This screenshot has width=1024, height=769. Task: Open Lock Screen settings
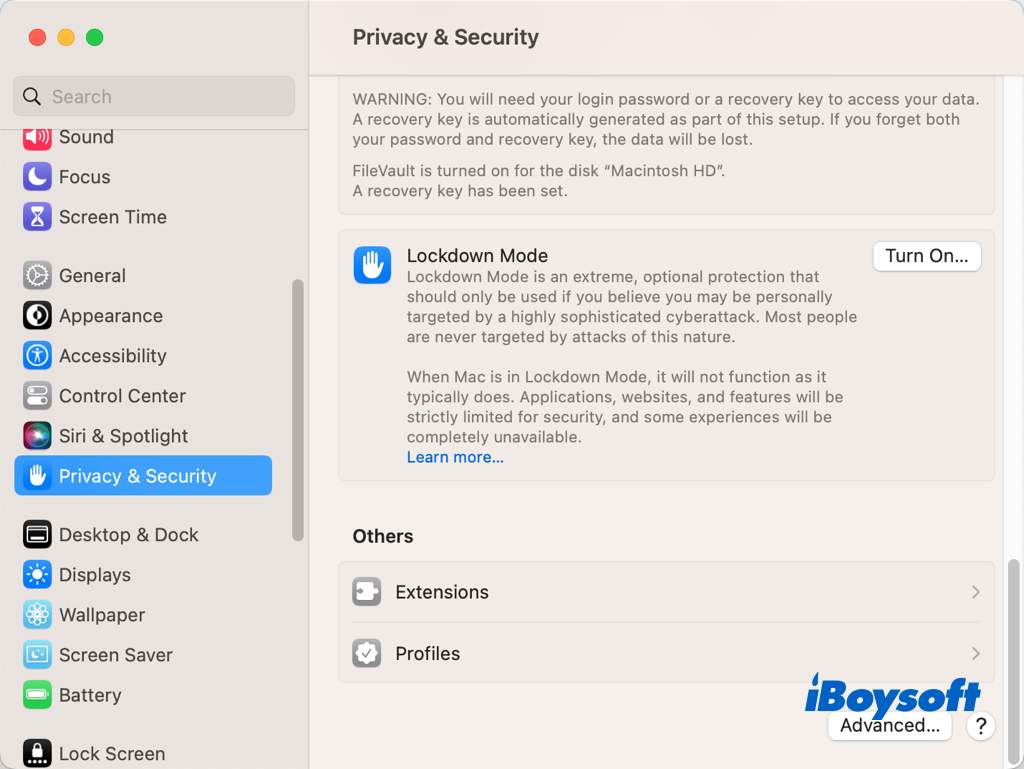pos(111,754)
